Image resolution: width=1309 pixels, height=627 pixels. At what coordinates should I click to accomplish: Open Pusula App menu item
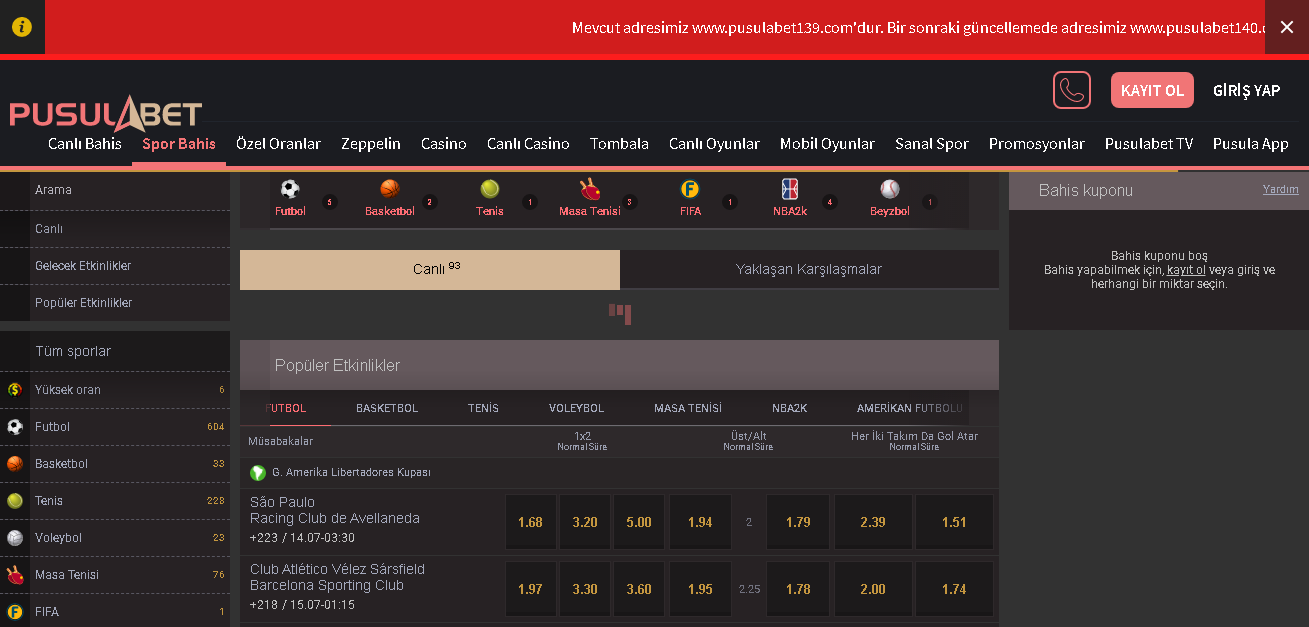(1250, 144)
